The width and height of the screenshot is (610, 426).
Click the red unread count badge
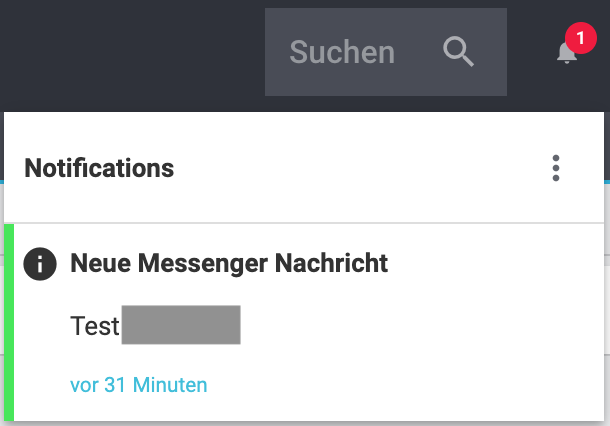[x=580, y=40]
